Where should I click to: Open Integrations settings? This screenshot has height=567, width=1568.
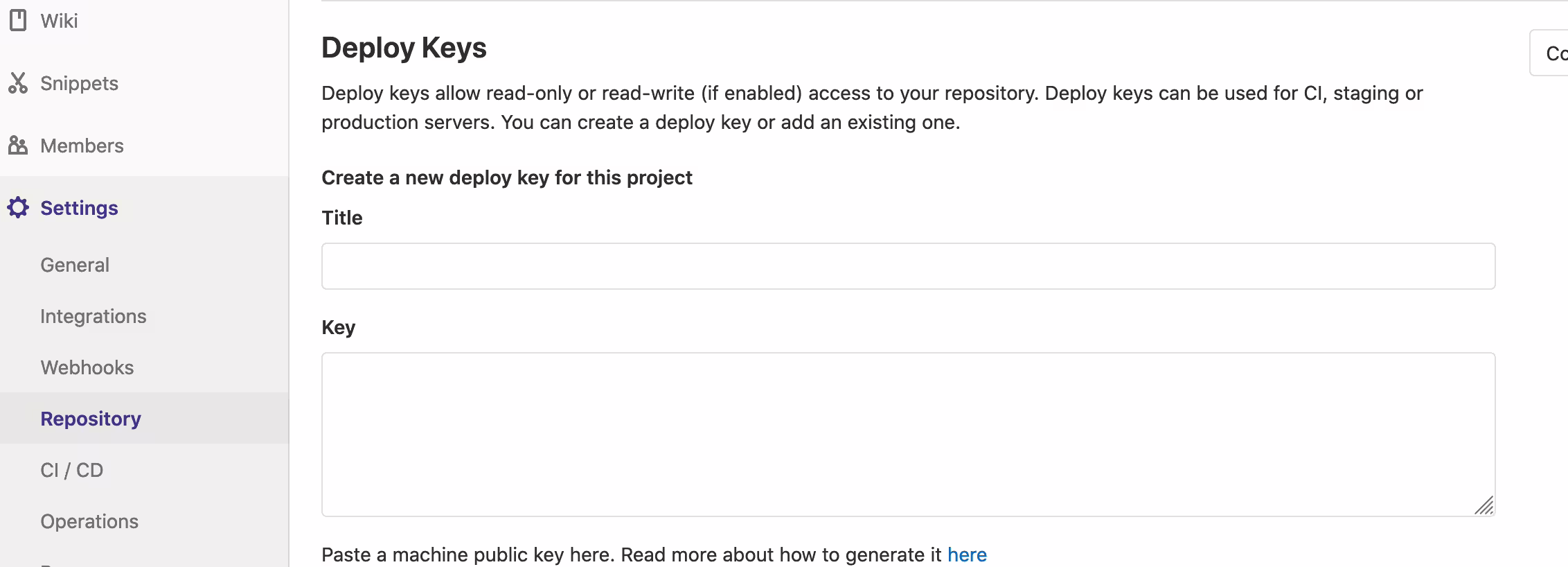tap(93, 315)
